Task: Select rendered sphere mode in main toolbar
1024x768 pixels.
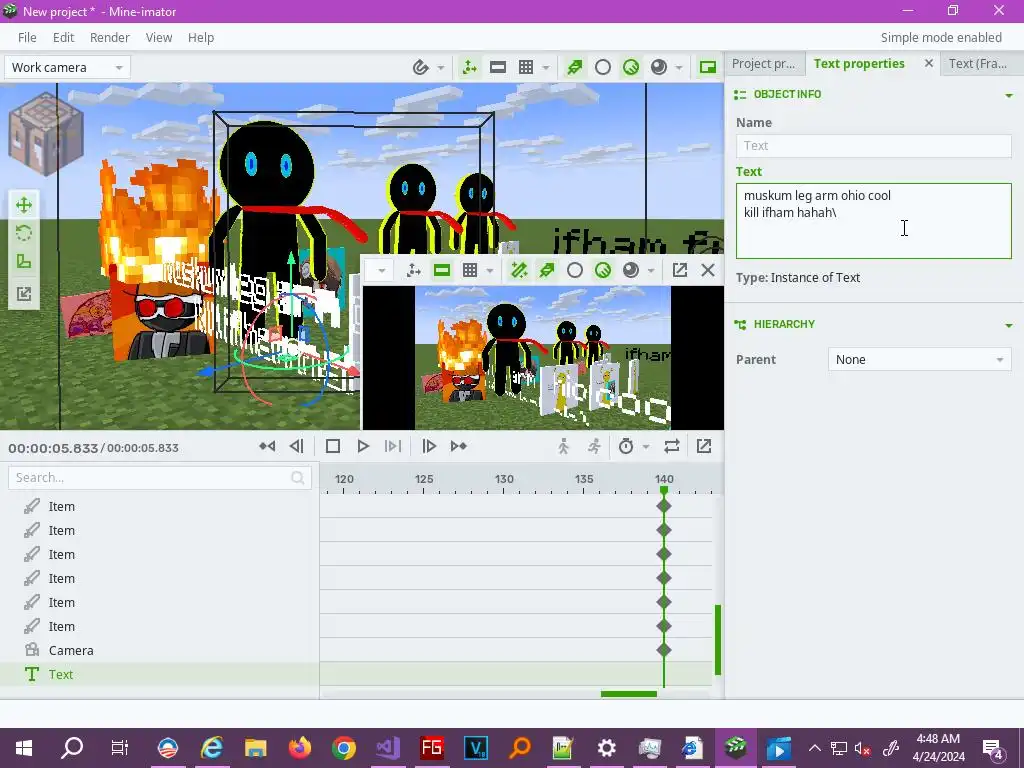Action: pos(659,67)
